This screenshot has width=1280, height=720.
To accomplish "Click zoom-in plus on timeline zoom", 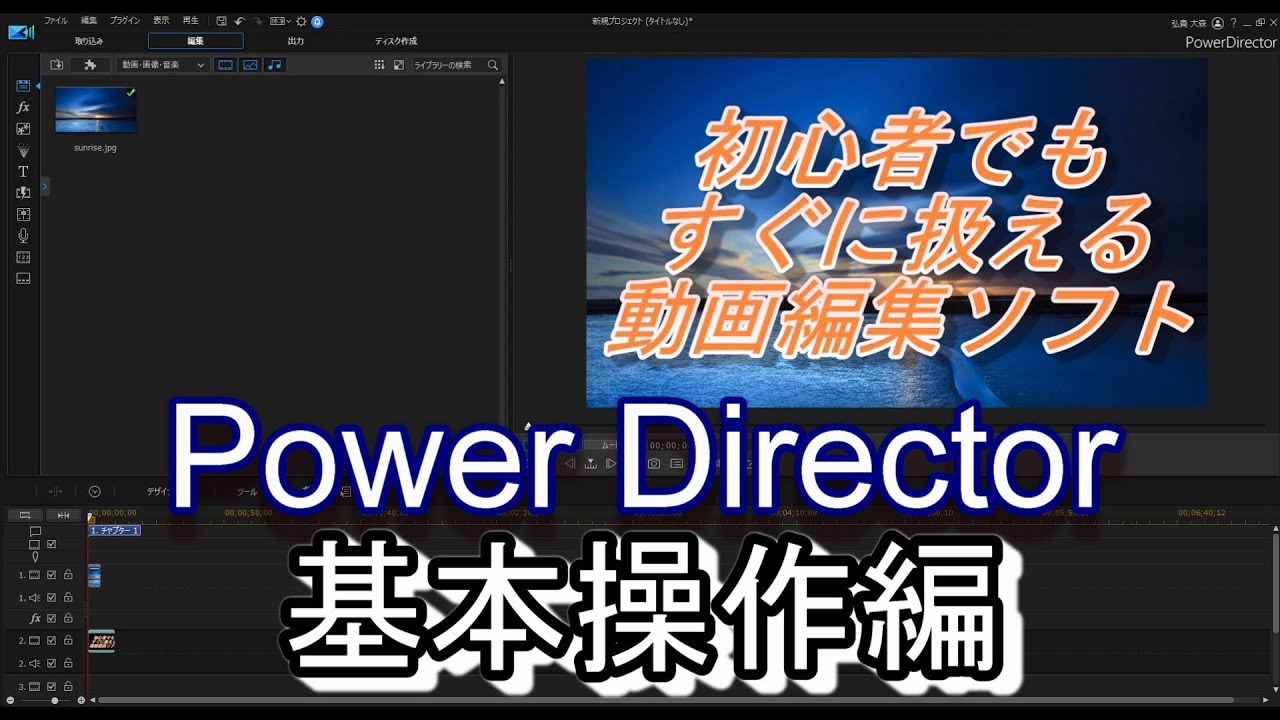I will click(x=82, y=700).
